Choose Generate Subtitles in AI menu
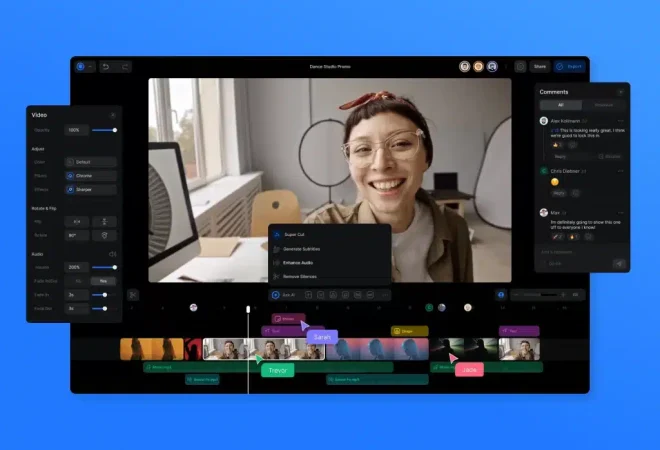This screenshot has width=660, height=450. pos(330,249)
